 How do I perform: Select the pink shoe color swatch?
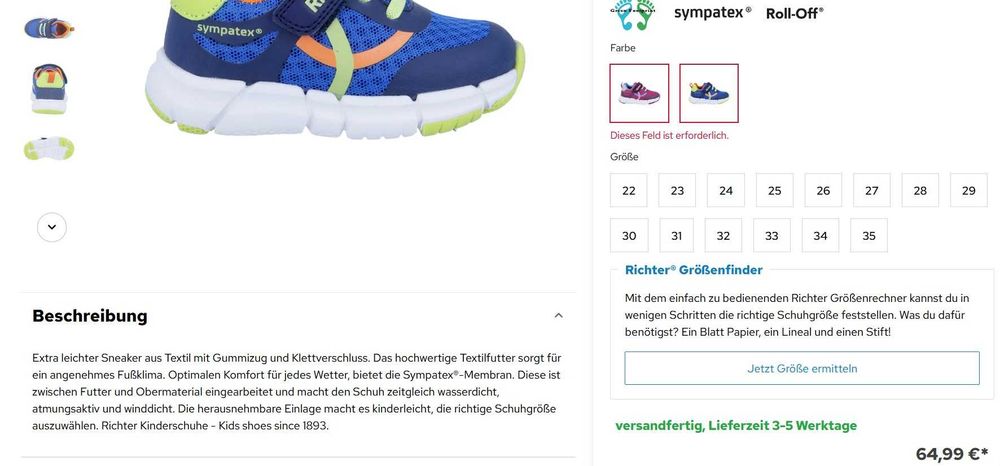[639, 93]
